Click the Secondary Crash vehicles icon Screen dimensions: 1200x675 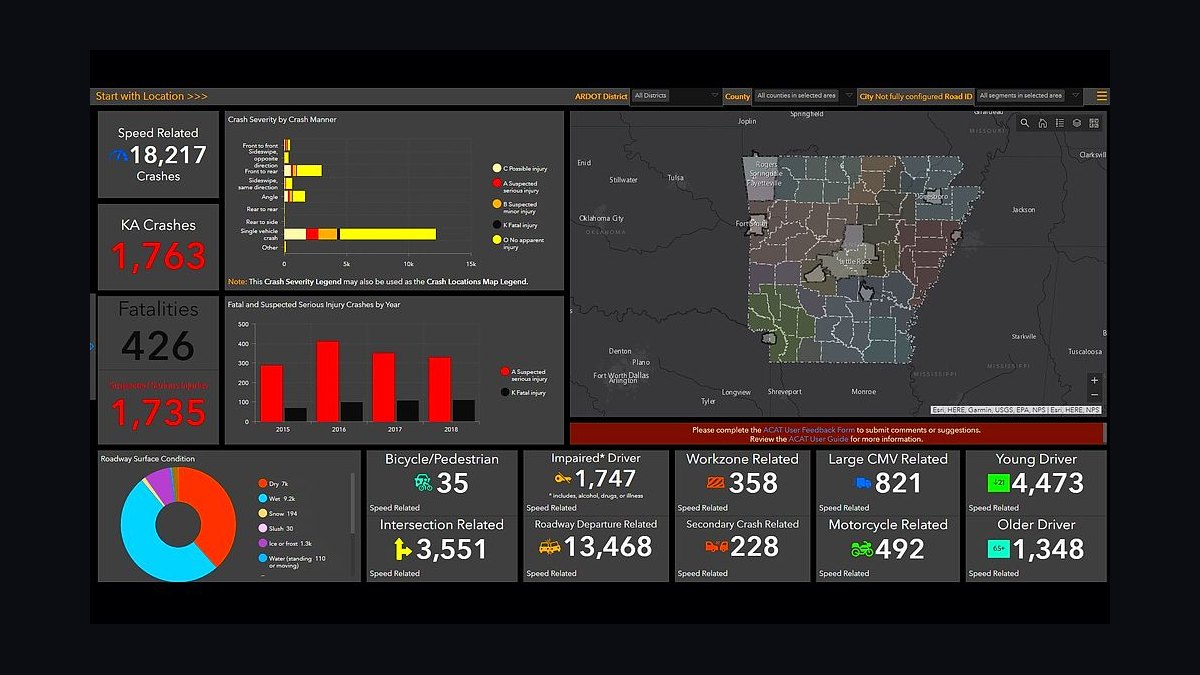pyautogui.click(x=716, y=547)
